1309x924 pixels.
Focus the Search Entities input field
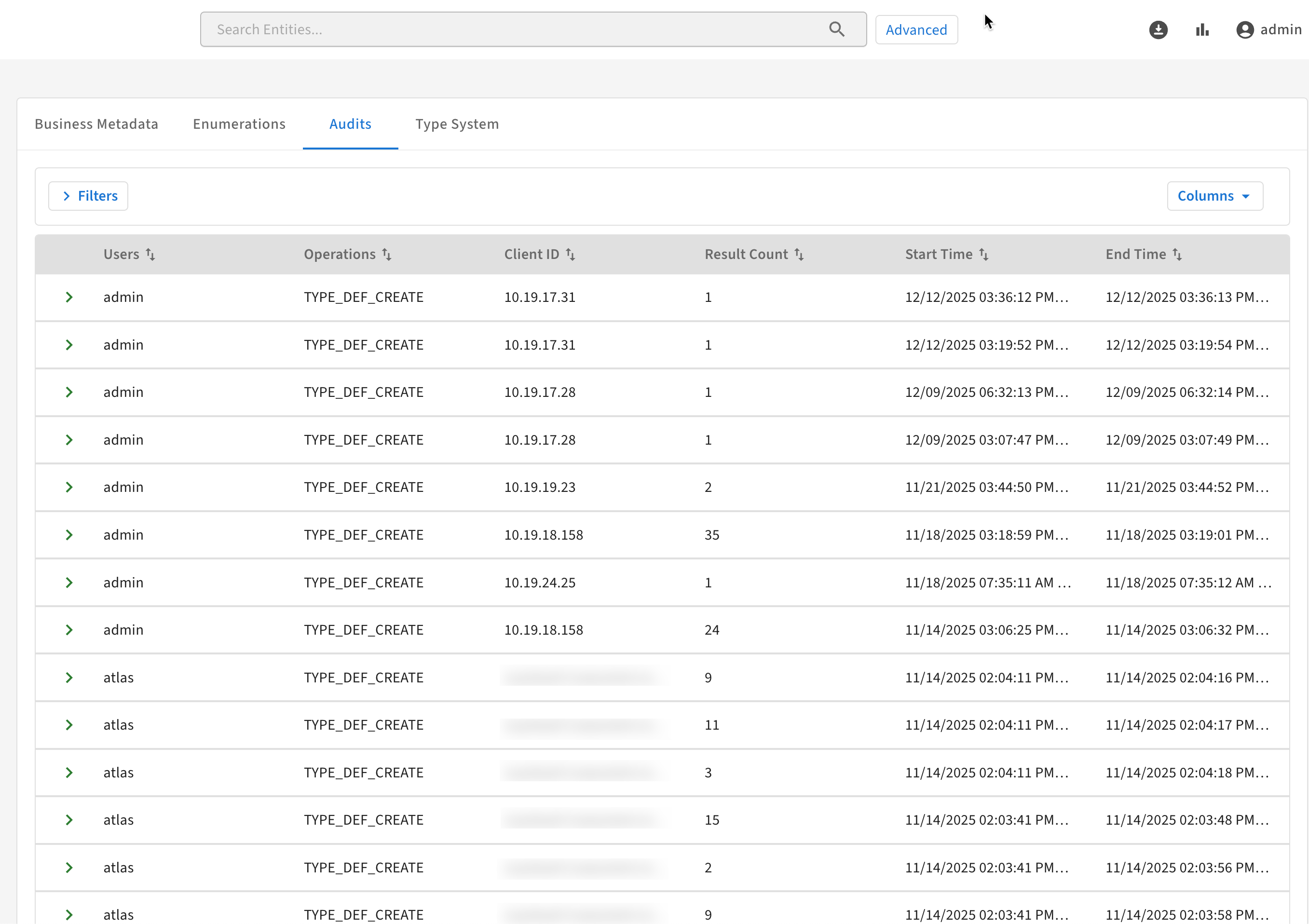tap(513, 29)
